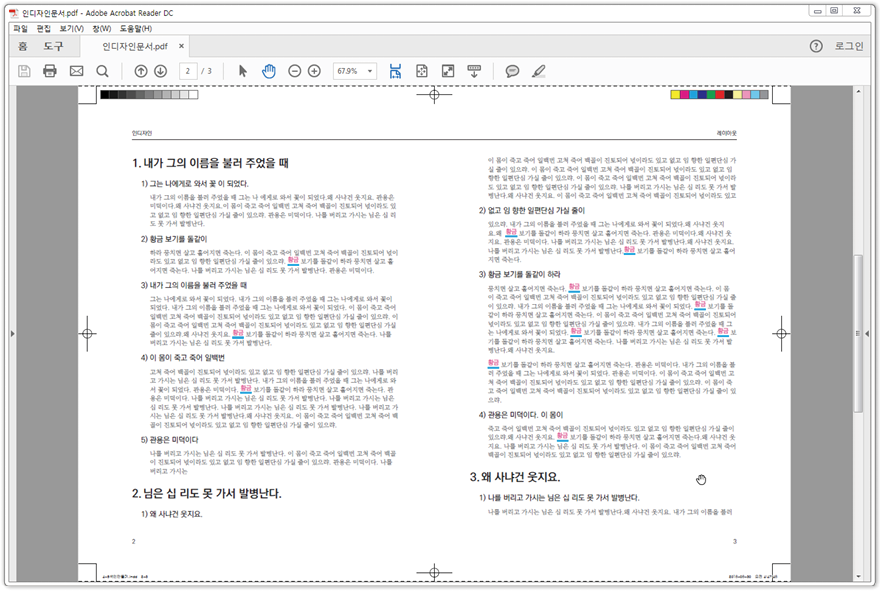
Task: Go to next page with down arrow icon
Action: pos(162,71)
